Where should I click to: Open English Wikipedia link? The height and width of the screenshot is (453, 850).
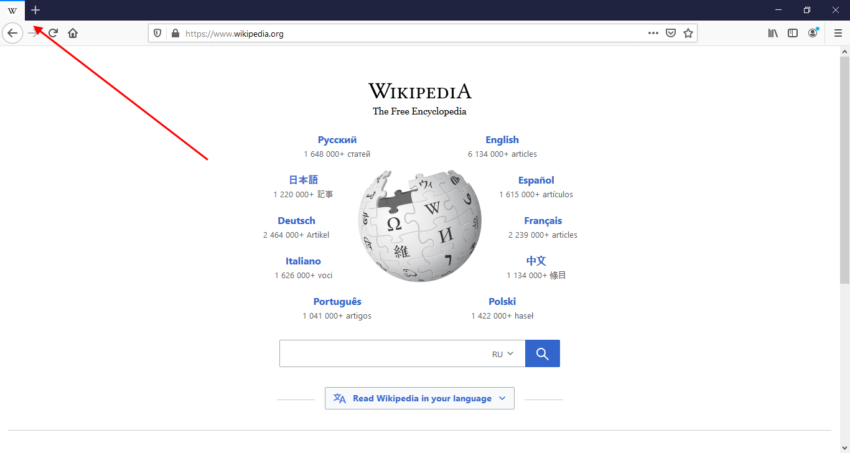coord(502,140)
